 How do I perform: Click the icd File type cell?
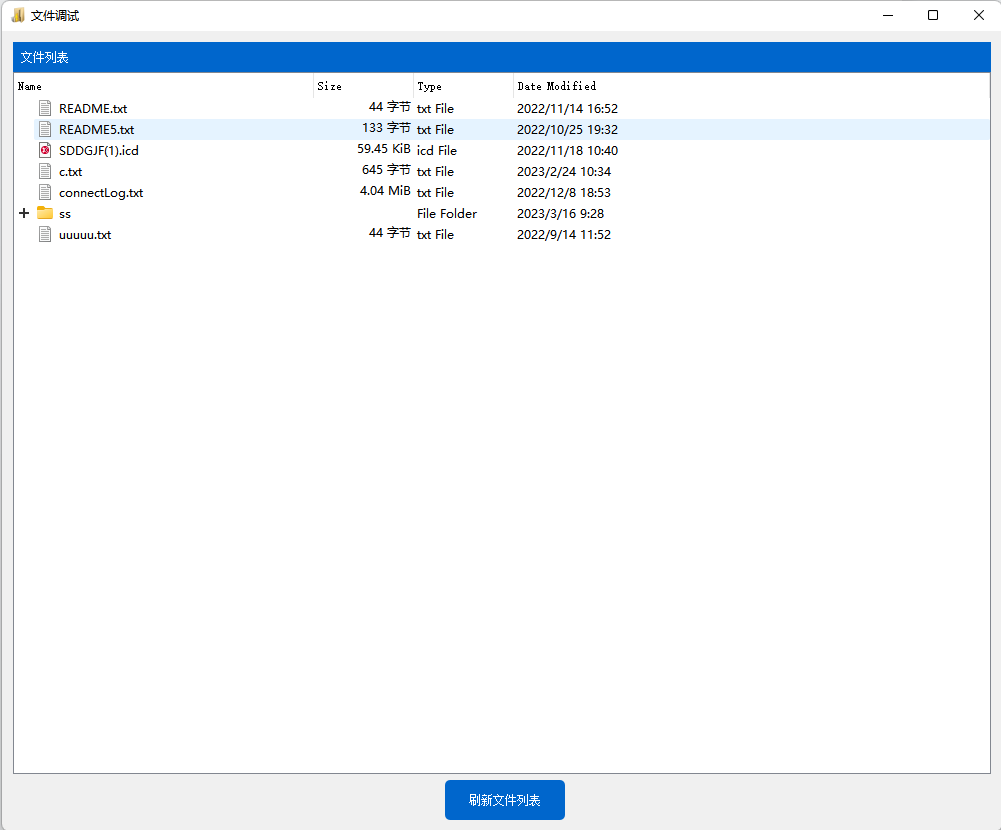pos(437,151)
